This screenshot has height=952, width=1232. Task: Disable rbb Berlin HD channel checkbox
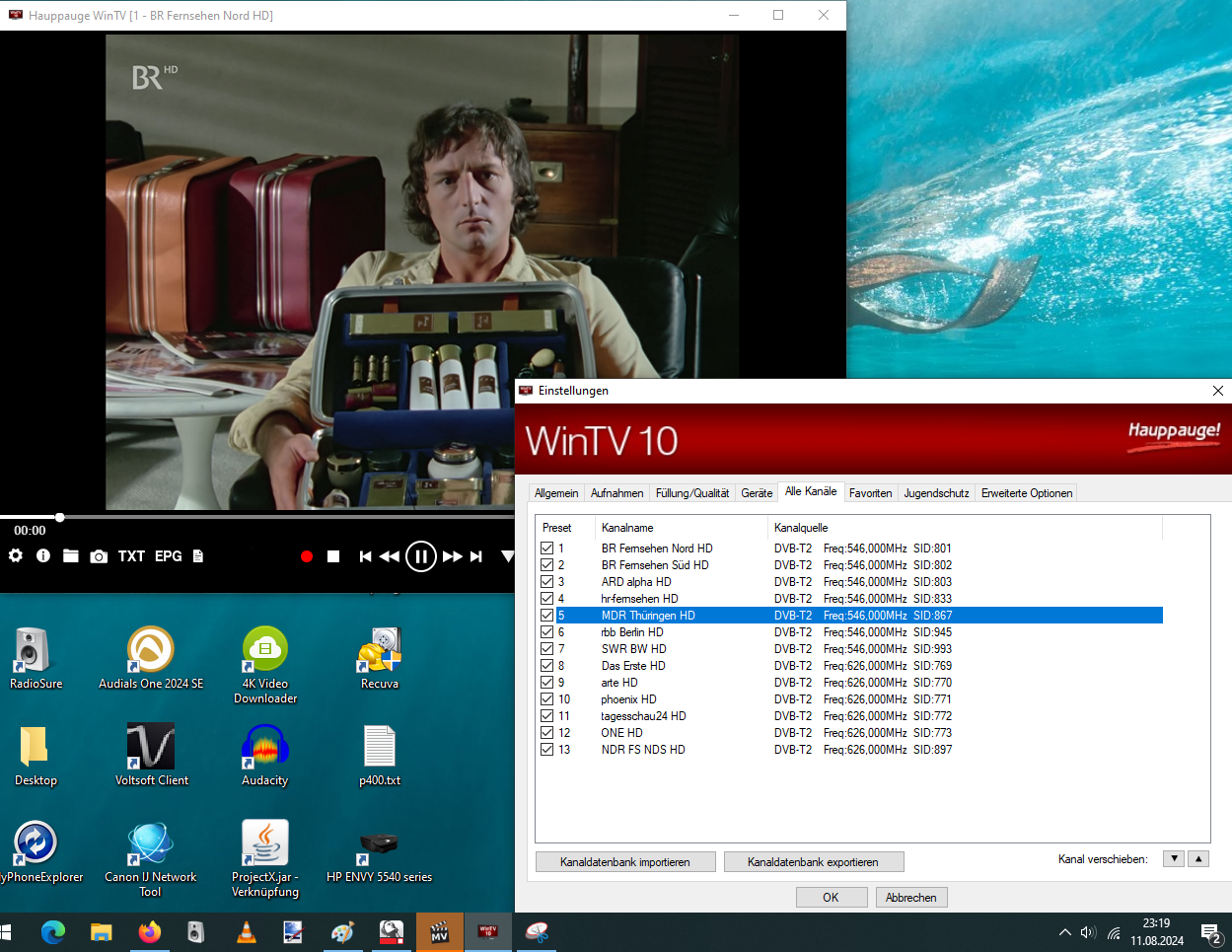546,632
